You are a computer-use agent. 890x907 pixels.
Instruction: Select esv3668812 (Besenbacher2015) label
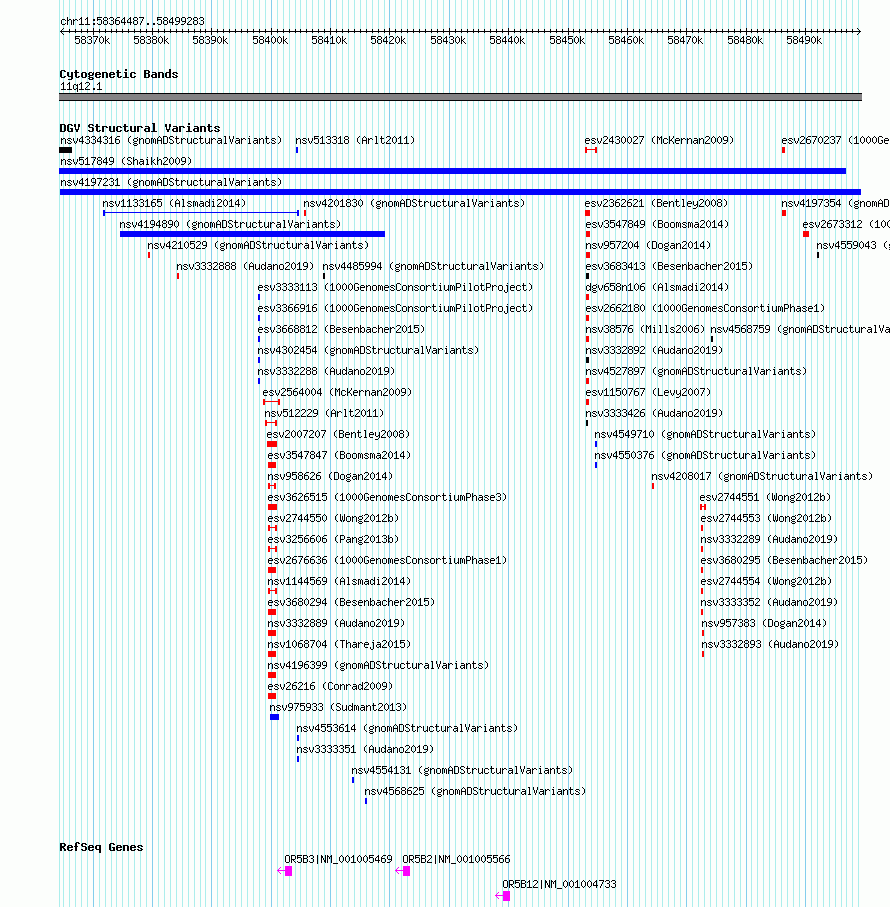[341, 329]
